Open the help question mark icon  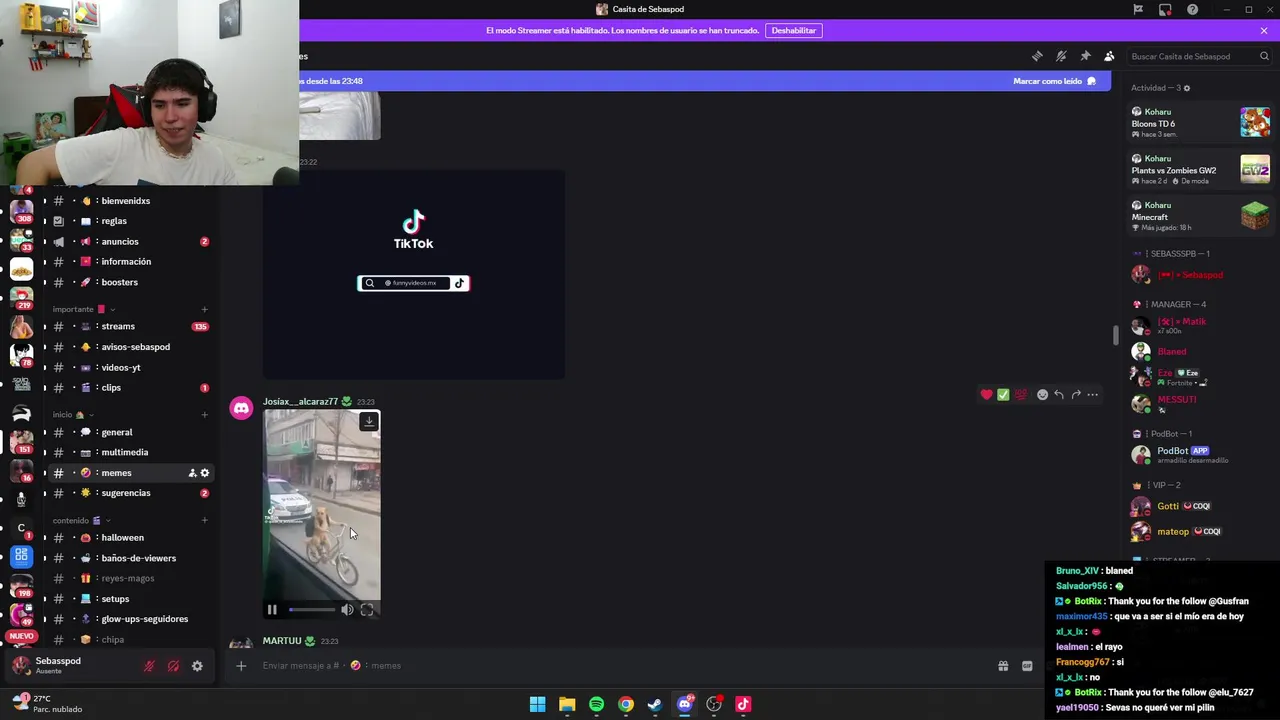click(1192, 10)
